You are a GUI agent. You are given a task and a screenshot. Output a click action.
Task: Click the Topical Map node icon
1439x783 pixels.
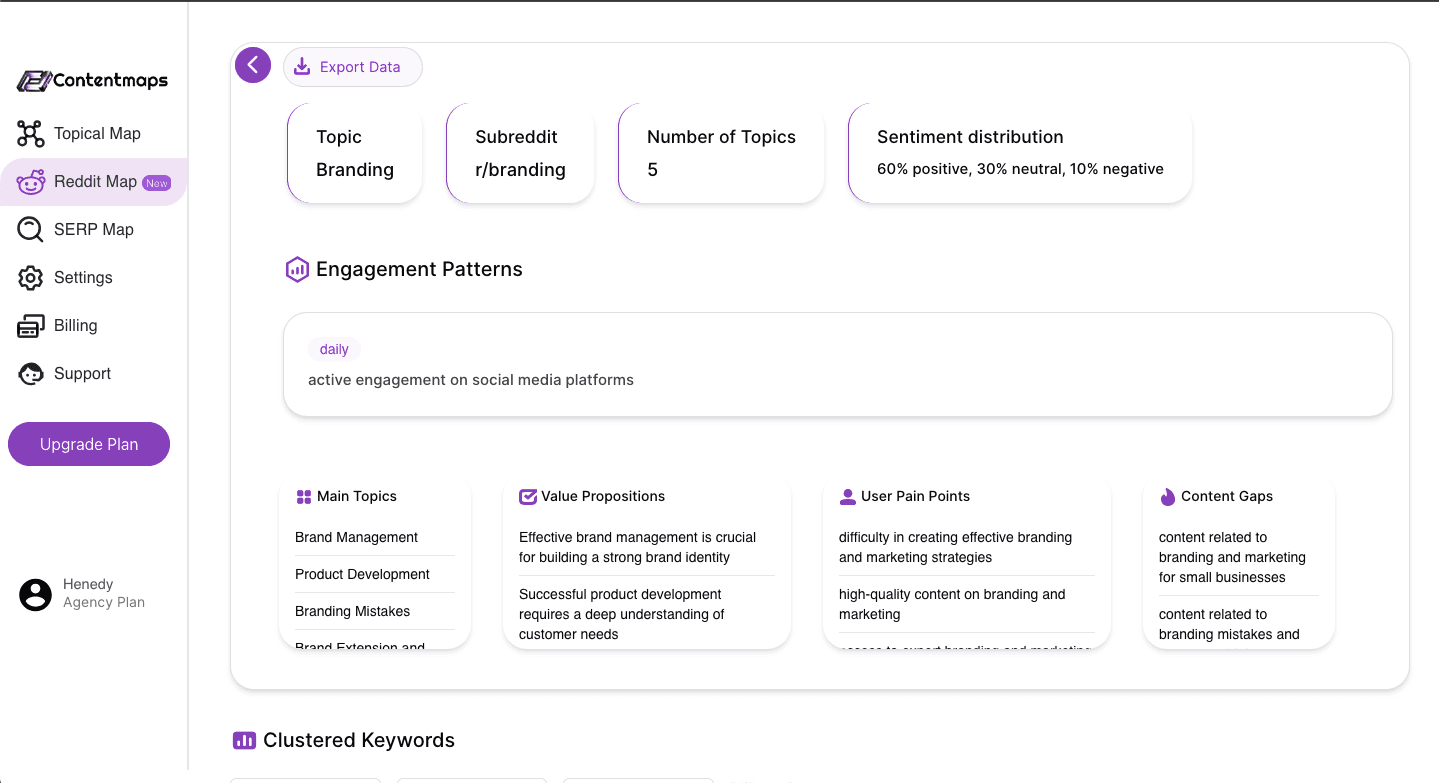(x=31, y=134)
